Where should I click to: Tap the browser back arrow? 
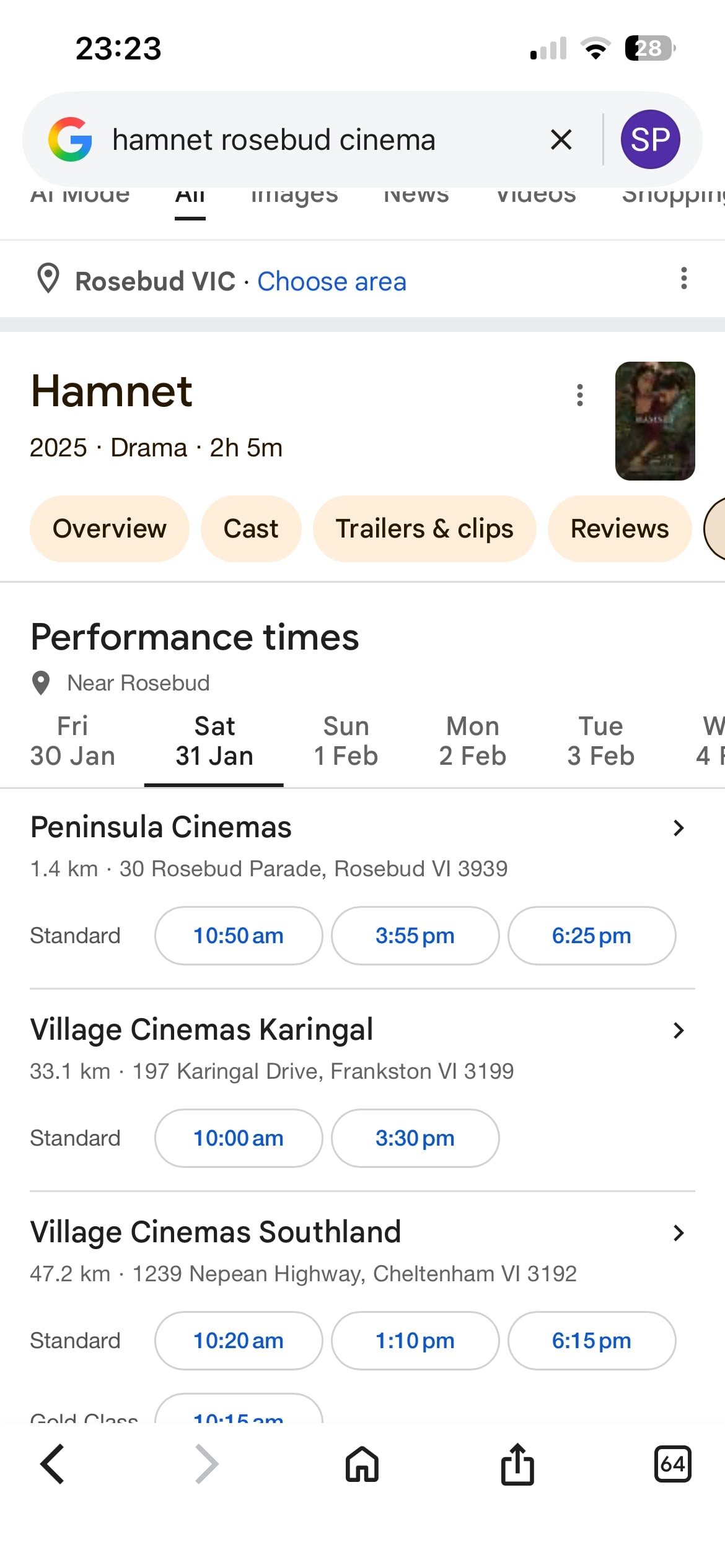click(x=53, y=1464)
